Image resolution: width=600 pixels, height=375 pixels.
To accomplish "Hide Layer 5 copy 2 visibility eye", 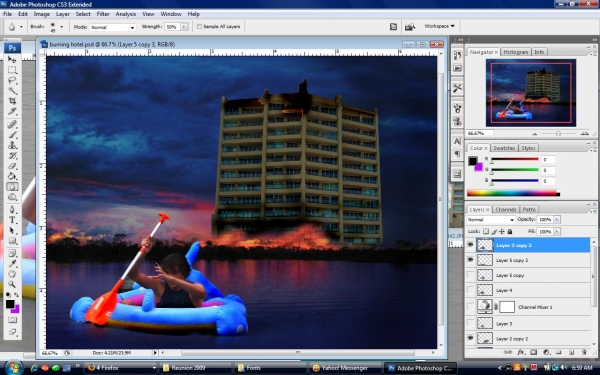I will pyautogui.click(x=470, y=260).
